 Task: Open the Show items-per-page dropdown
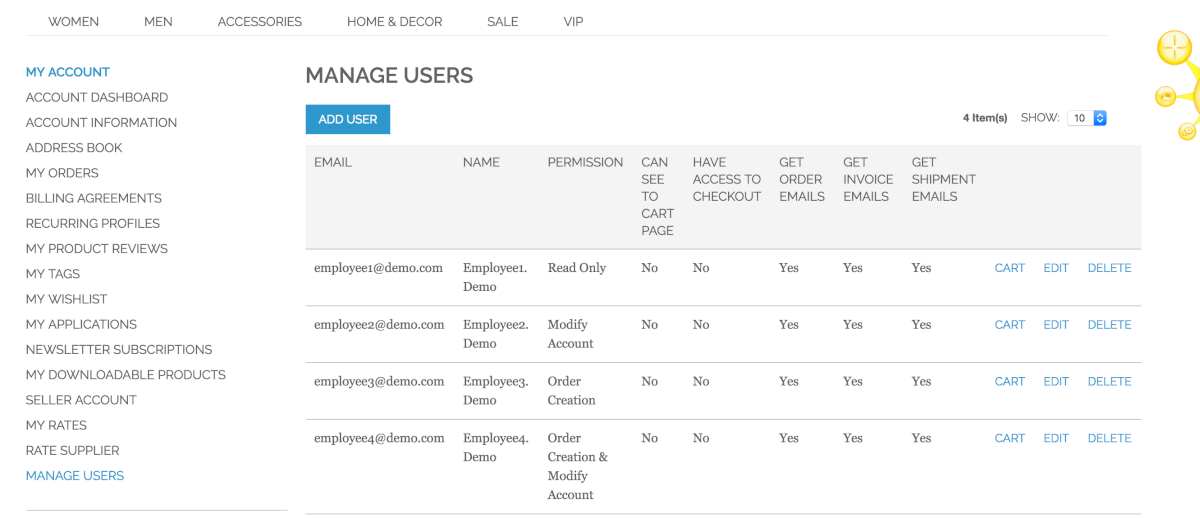tap(1087, 118)
